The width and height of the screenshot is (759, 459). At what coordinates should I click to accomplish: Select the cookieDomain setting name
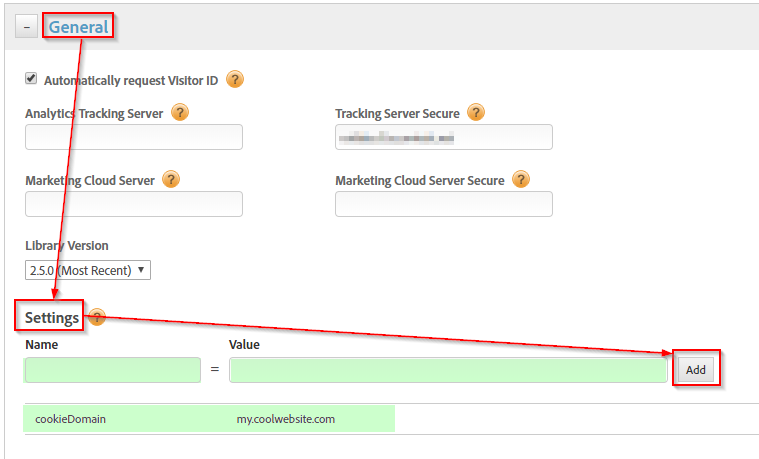(x=70, y=419)
